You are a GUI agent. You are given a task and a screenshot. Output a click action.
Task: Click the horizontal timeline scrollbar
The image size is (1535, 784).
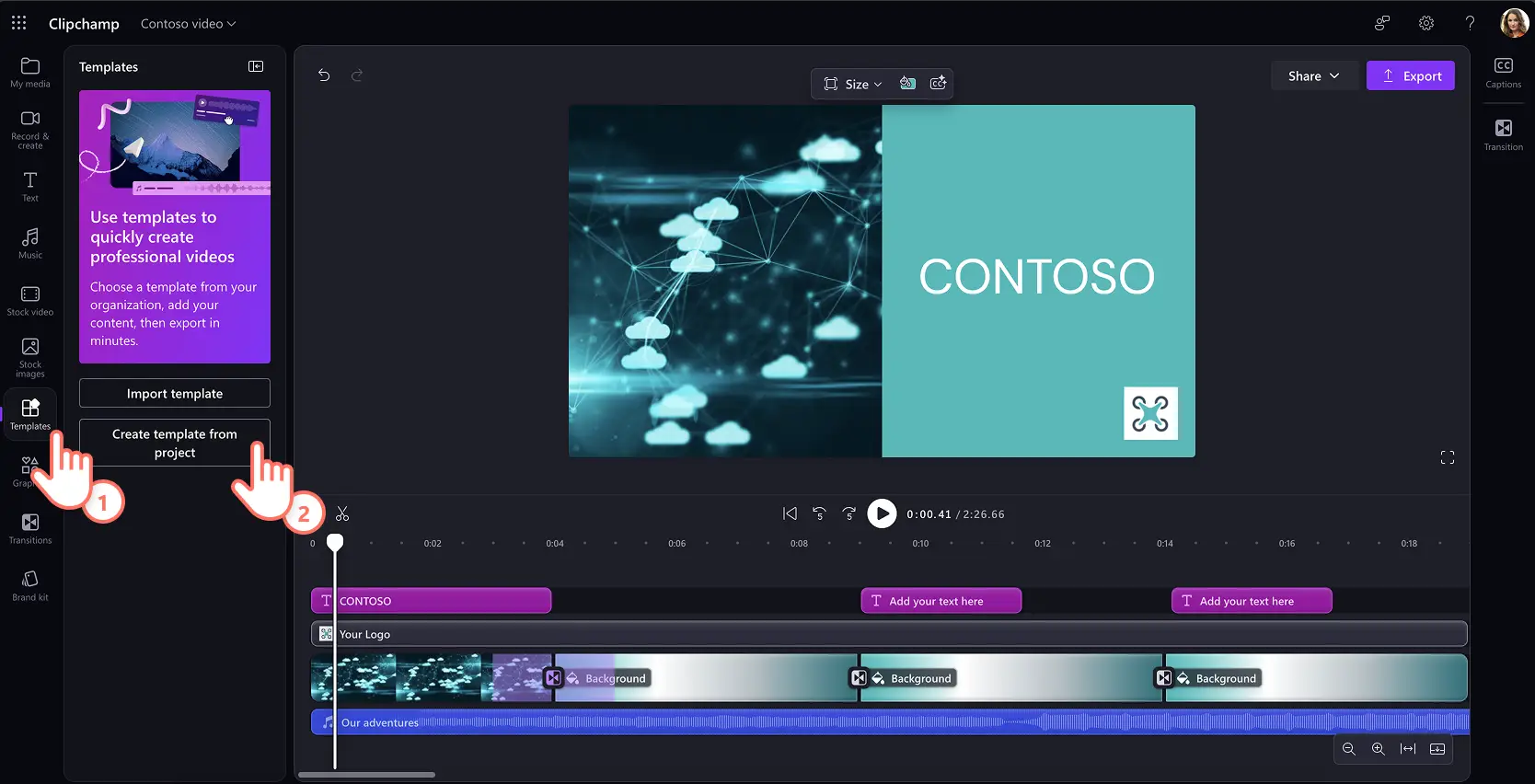[366, 775]
